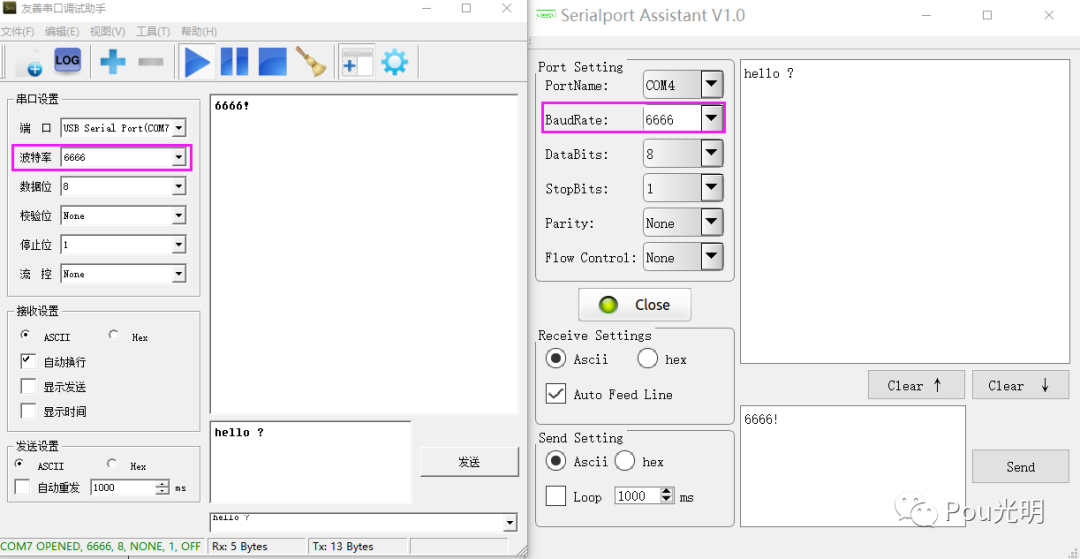1080x559 pixels.
Task: Click the green LED indicator on the Close button
Action: click(608, 305)
